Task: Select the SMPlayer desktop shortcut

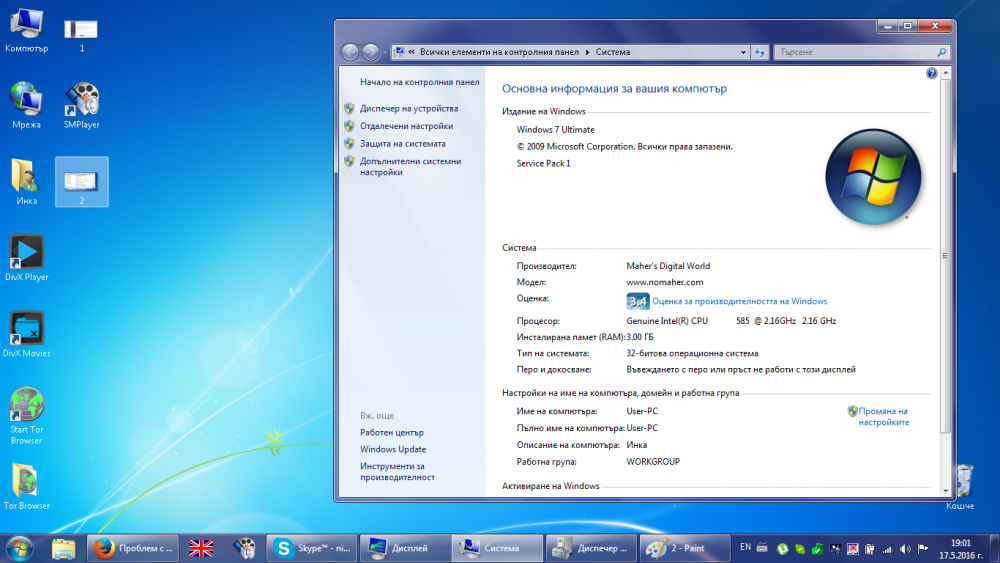Action: pos(82,106)
